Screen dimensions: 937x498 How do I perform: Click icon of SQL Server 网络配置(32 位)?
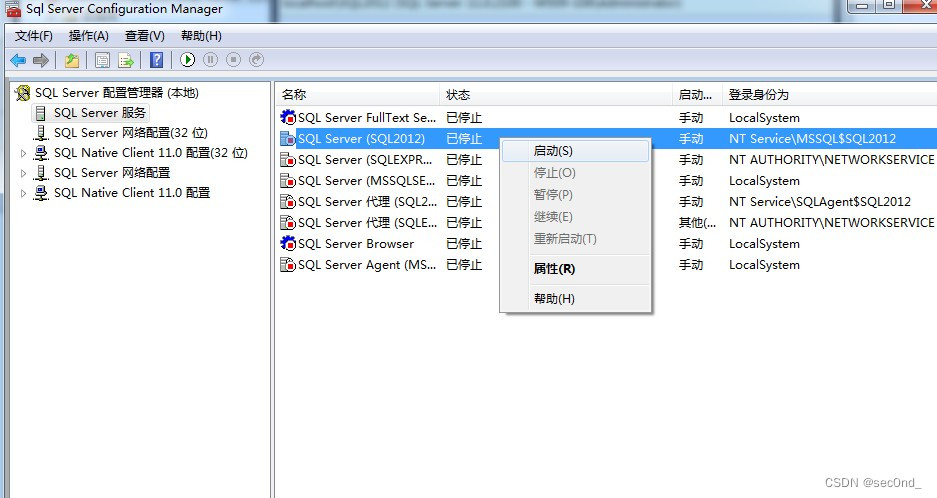pyautogui.click(x=41, y=133)
